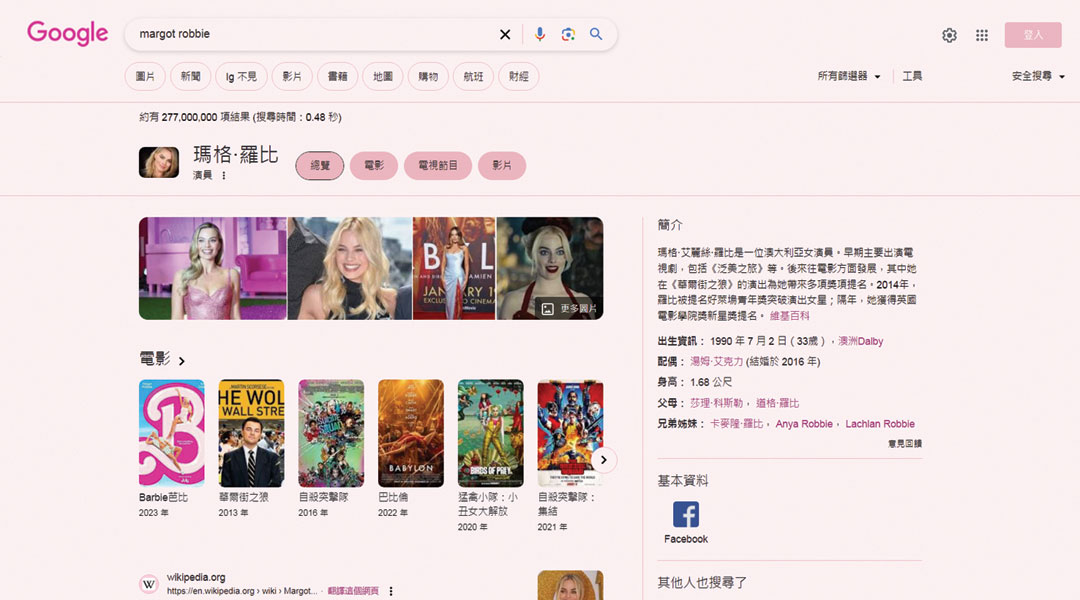This screenshot has width=1080, height=600.
Task: Expand the 所有篩選器 dropdown
Action: click(849, 76)
